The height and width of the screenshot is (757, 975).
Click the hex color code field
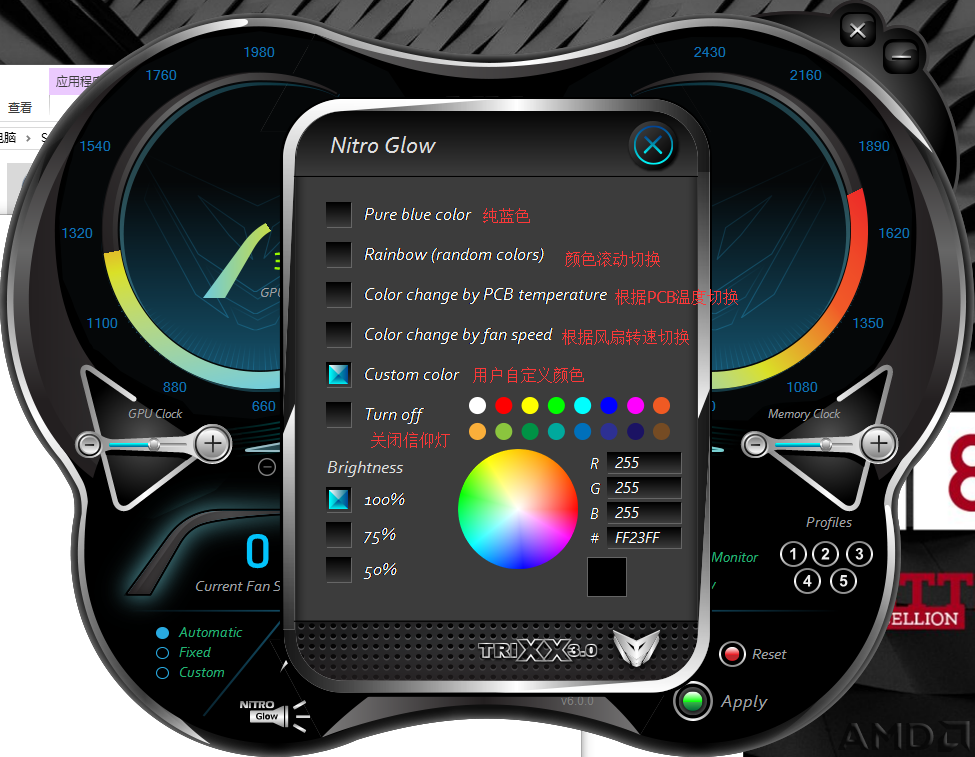644,537
